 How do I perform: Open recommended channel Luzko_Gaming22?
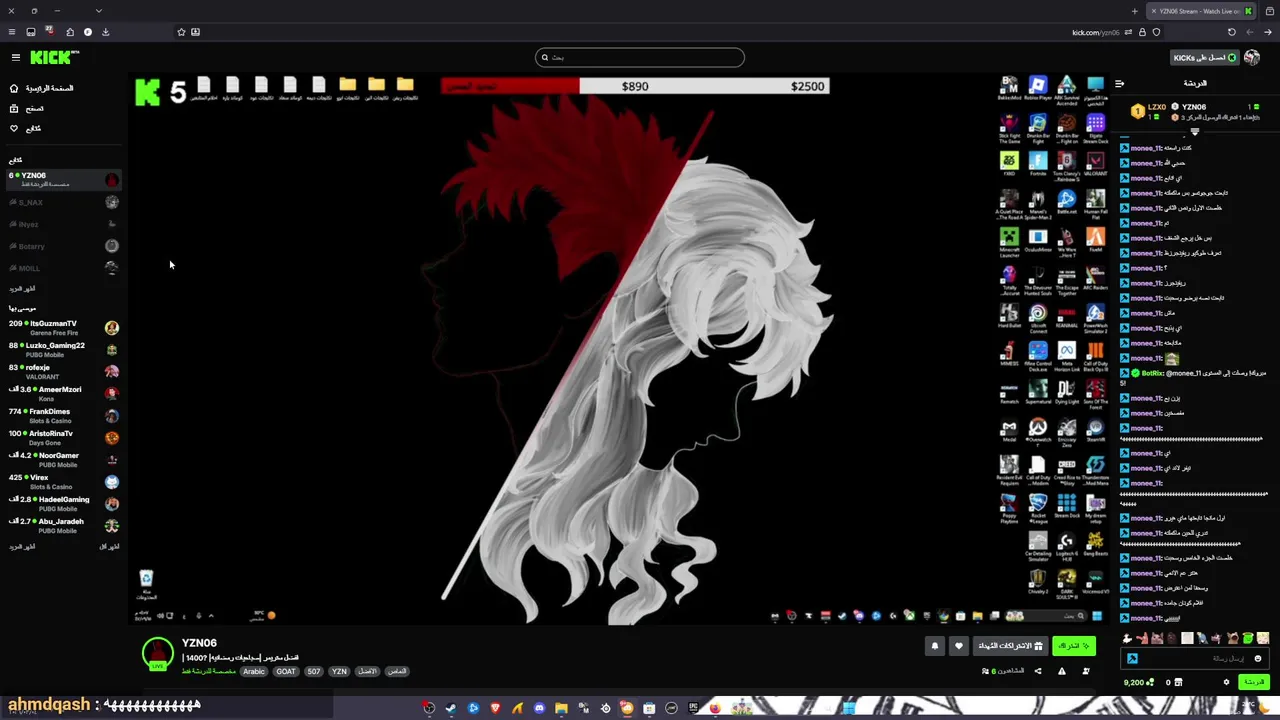coord(64,349)
